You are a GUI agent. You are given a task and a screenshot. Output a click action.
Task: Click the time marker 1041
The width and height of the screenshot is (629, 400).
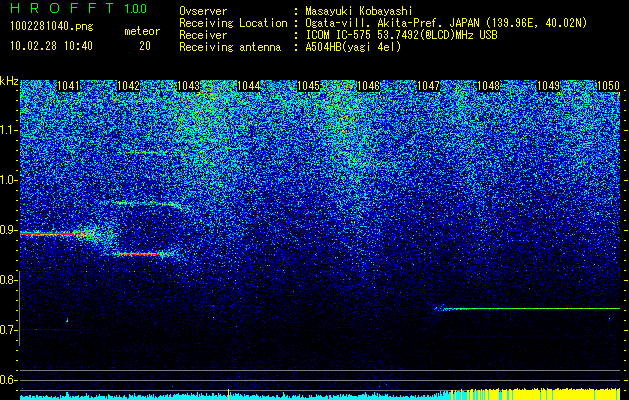[x=69, y=86]
